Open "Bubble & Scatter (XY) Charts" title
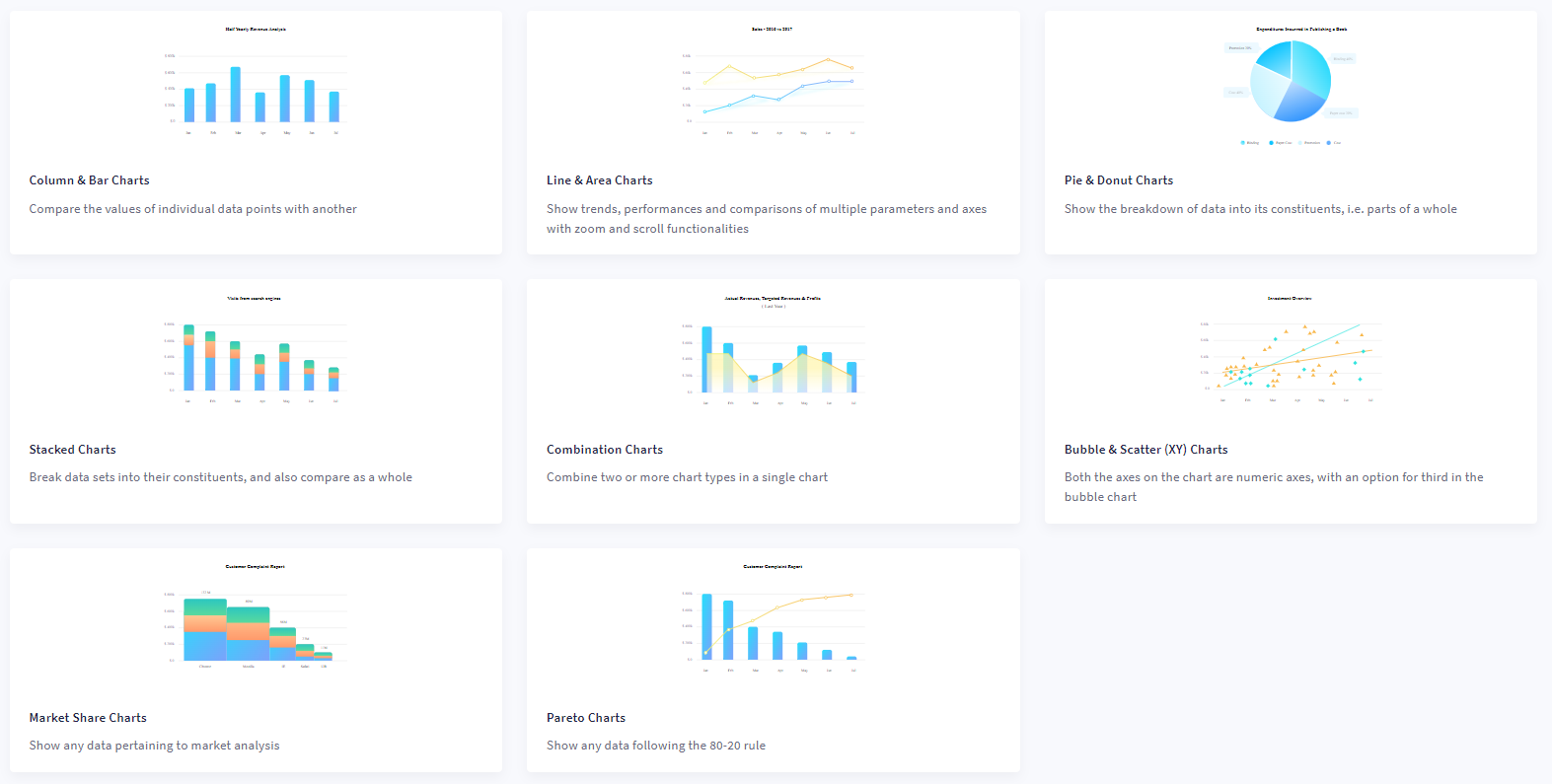The width and height of the screenshot is (1552, 784). (1146, 450)
